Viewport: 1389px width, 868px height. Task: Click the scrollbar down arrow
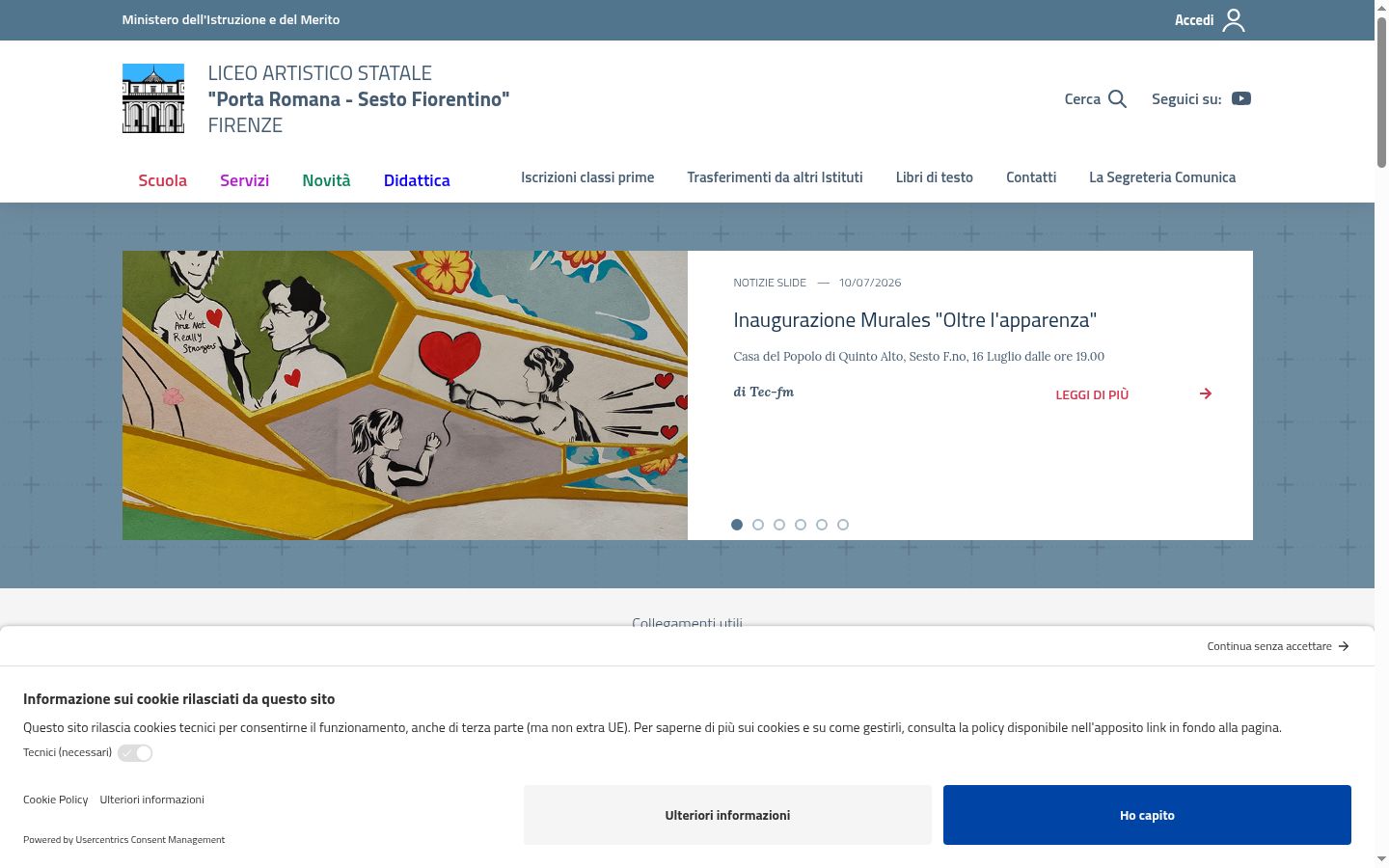point(1381,859)
